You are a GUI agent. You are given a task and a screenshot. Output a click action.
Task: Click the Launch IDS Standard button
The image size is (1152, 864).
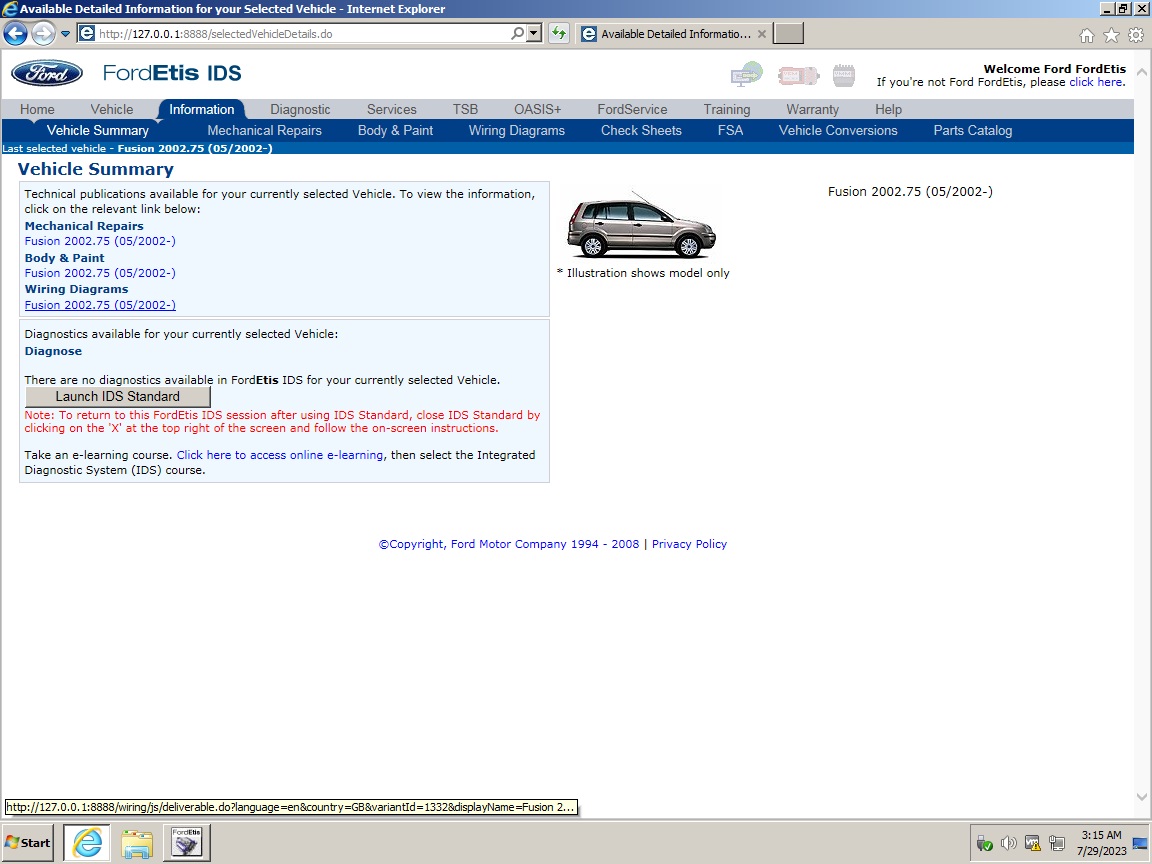pos(118,397)
